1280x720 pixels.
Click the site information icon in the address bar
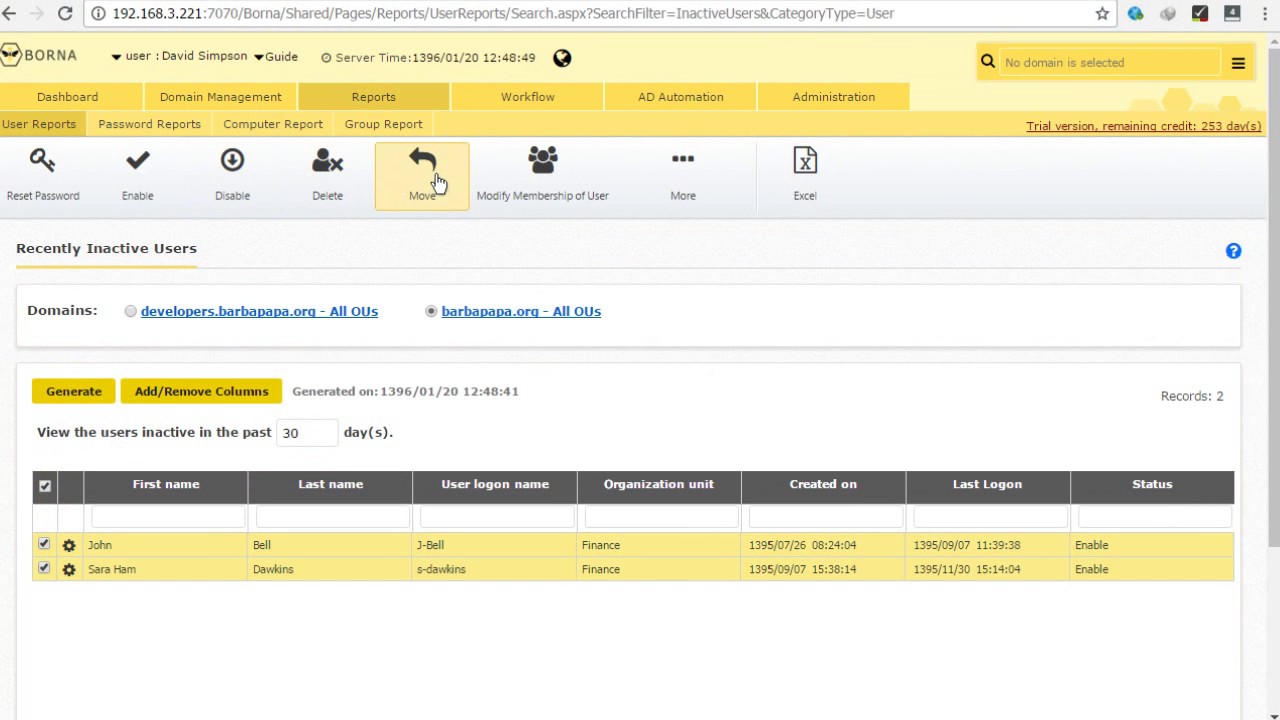pyautogui.click(x=98, y=14)
